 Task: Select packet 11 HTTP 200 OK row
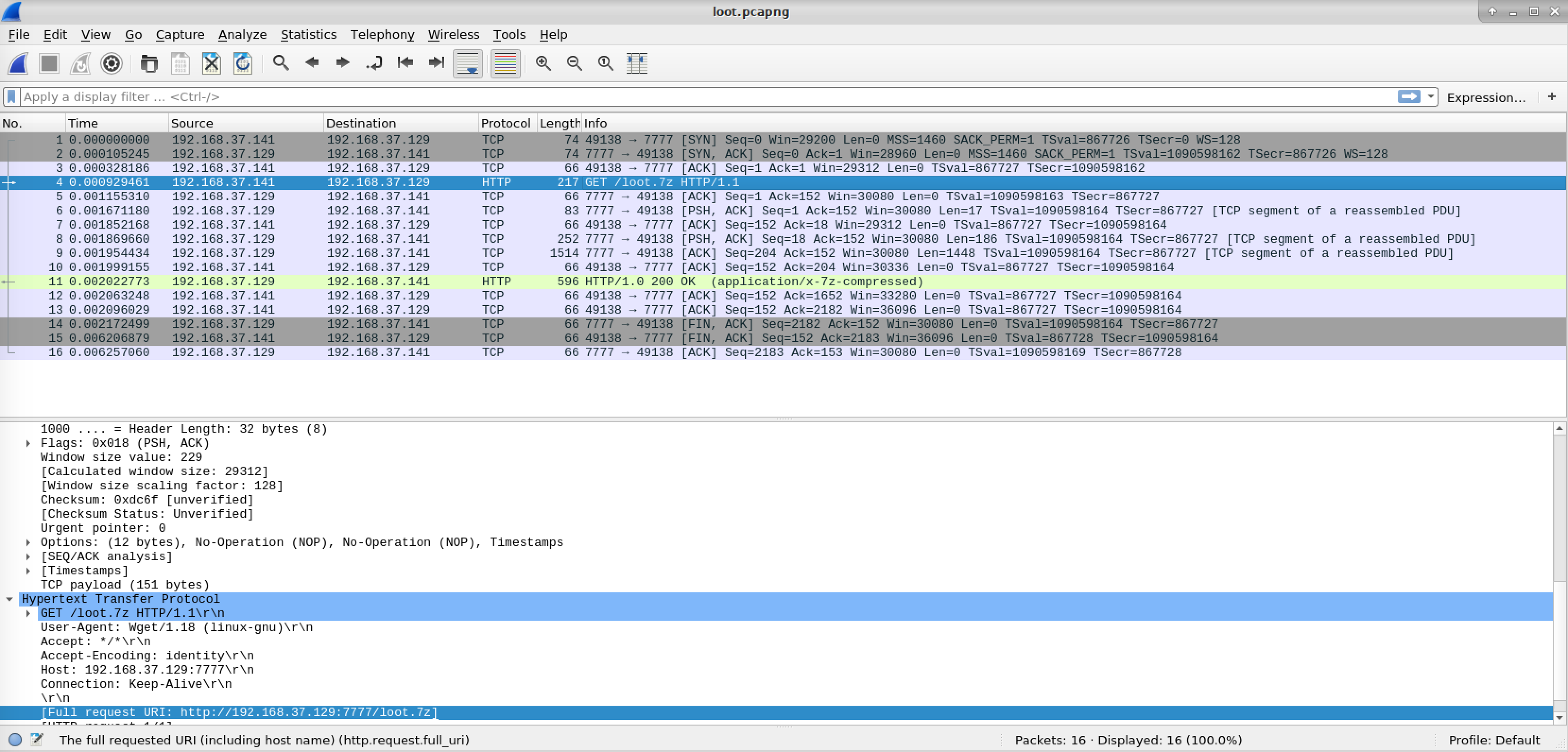[x=783, y=282]
